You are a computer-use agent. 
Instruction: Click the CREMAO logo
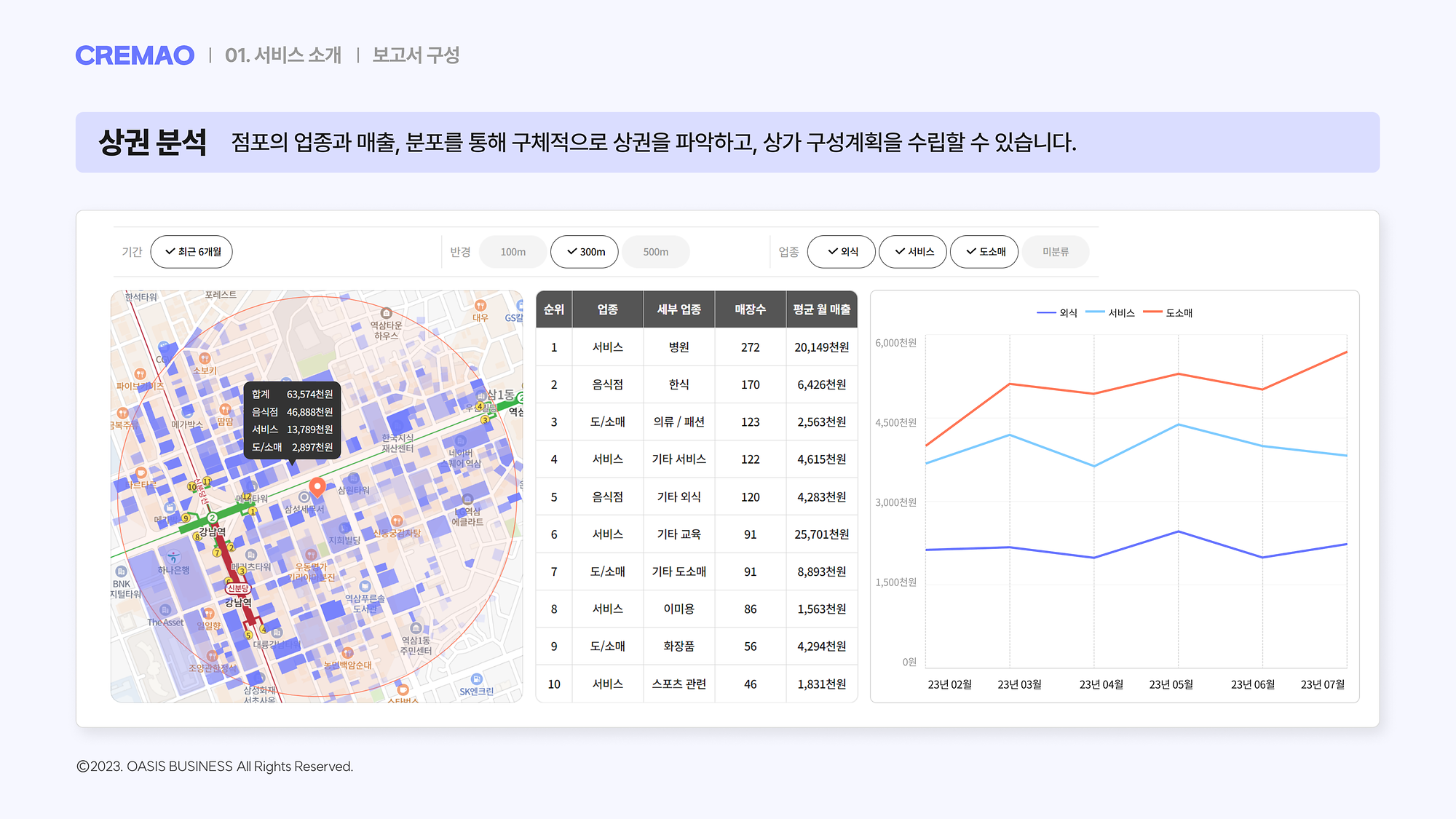click(135, 55)
